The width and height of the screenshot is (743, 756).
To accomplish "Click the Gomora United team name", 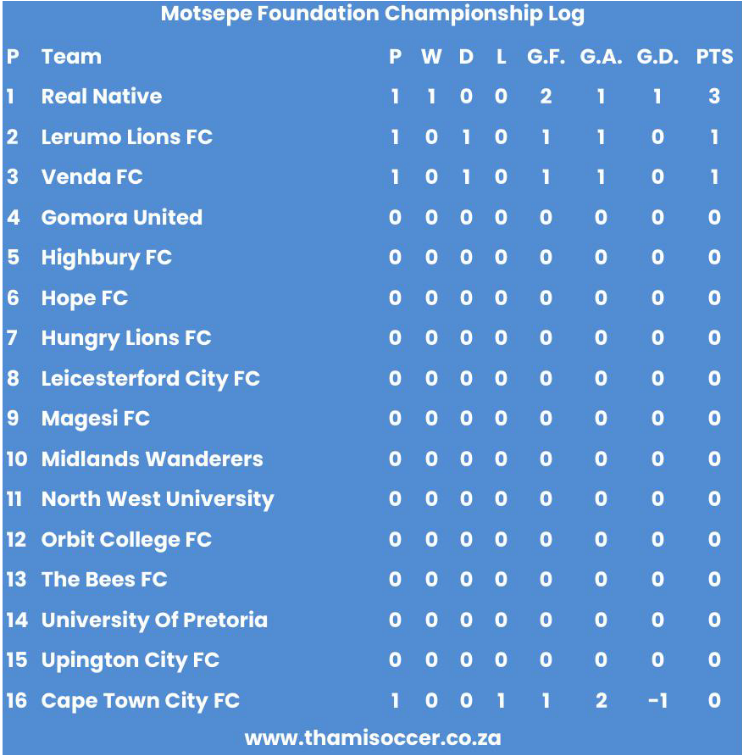I will click(x=122, y=217).
